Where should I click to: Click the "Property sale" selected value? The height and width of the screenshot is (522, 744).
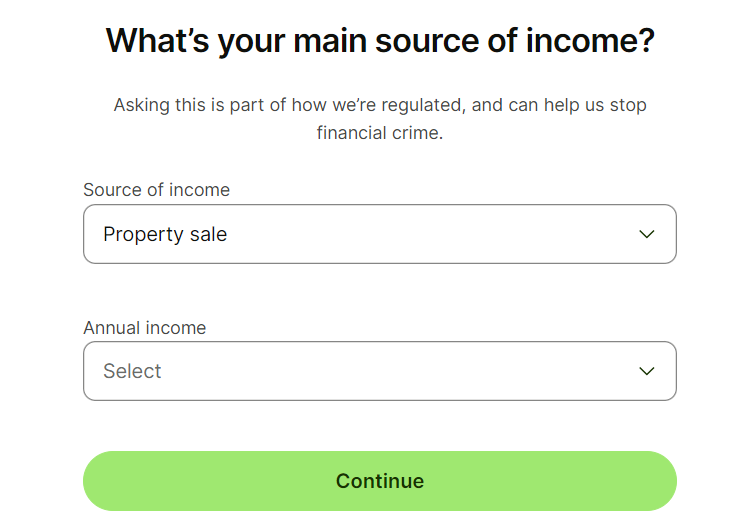point(165,235)
